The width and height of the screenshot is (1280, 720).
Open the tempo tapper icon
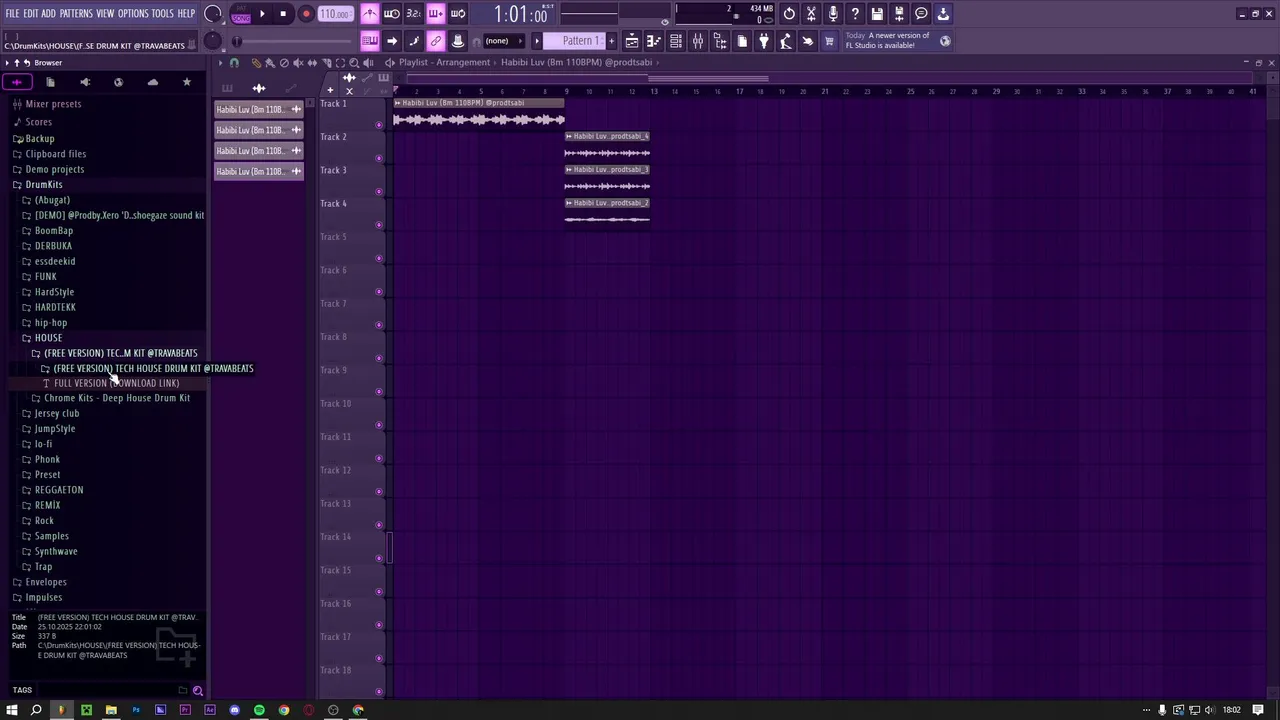pyautogui.click(x=786, y=41)
